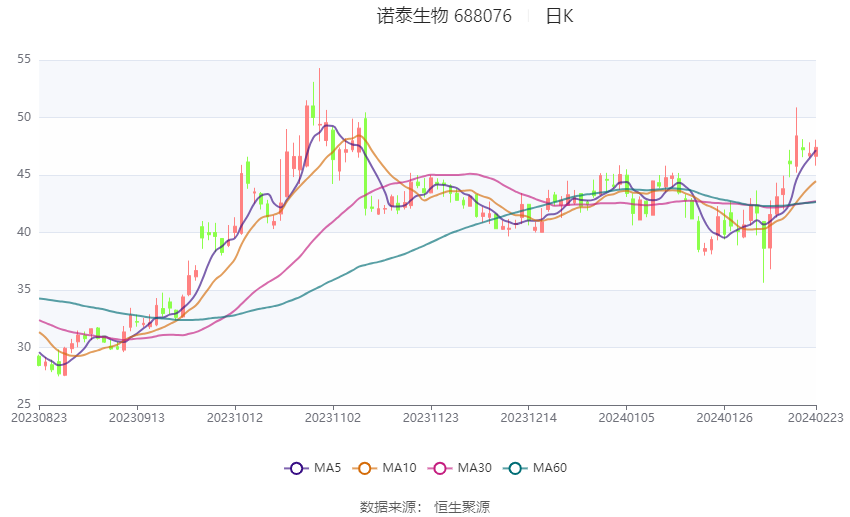The height and width of the screenshot is (517, 850).
Task: Hide the MA5 line via legend label
Action: point(327,468)
